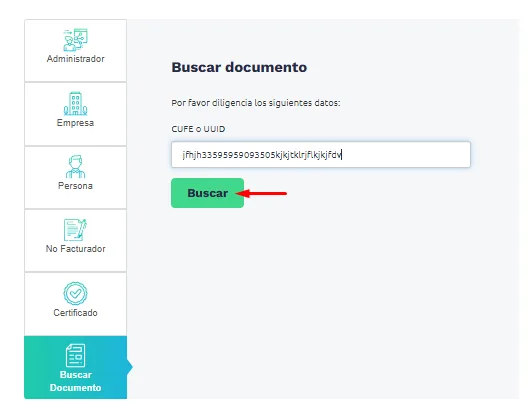Click the 'Por favor diligencia' instruction text

[256, 103]
